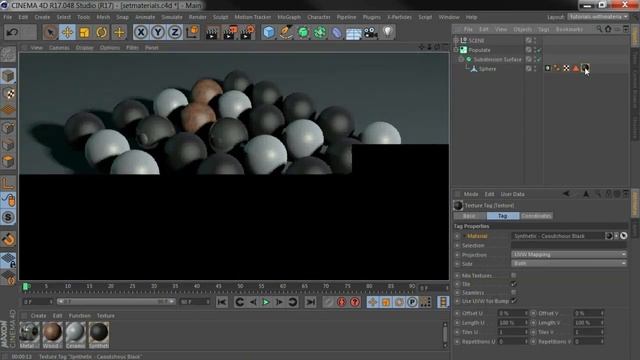Open Edit Render Settings clapper icon
This screenshot has width=640, height=360.
[248, 32]
